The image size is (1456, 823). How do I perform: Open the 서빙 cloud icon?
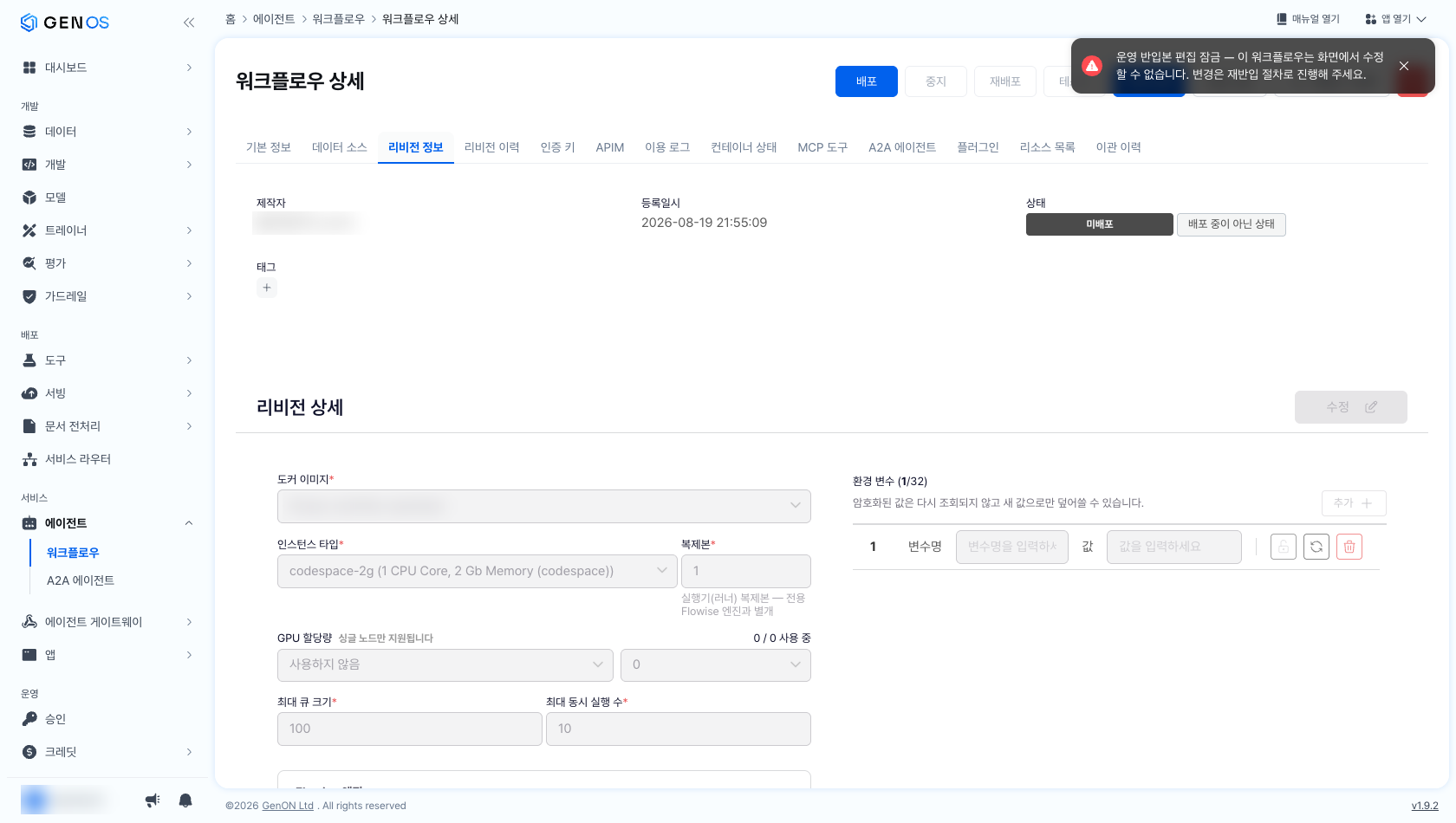29,393
